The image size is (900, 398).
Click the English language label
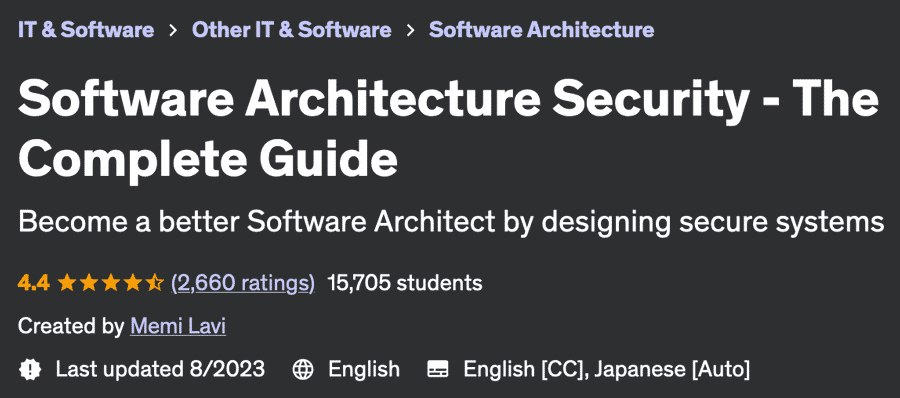click(x=364, y=369)
